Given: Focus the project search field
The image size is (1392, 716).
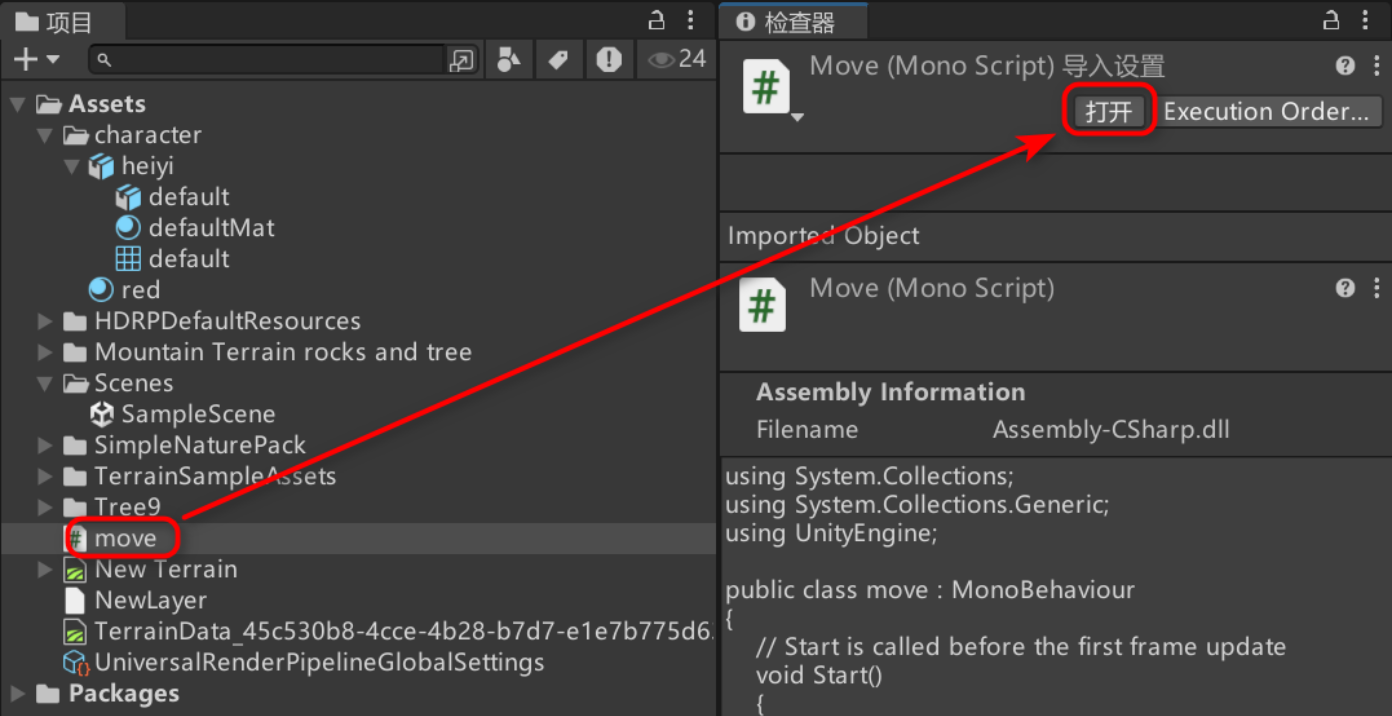Looking at the screenshot, I should [266, 60].
